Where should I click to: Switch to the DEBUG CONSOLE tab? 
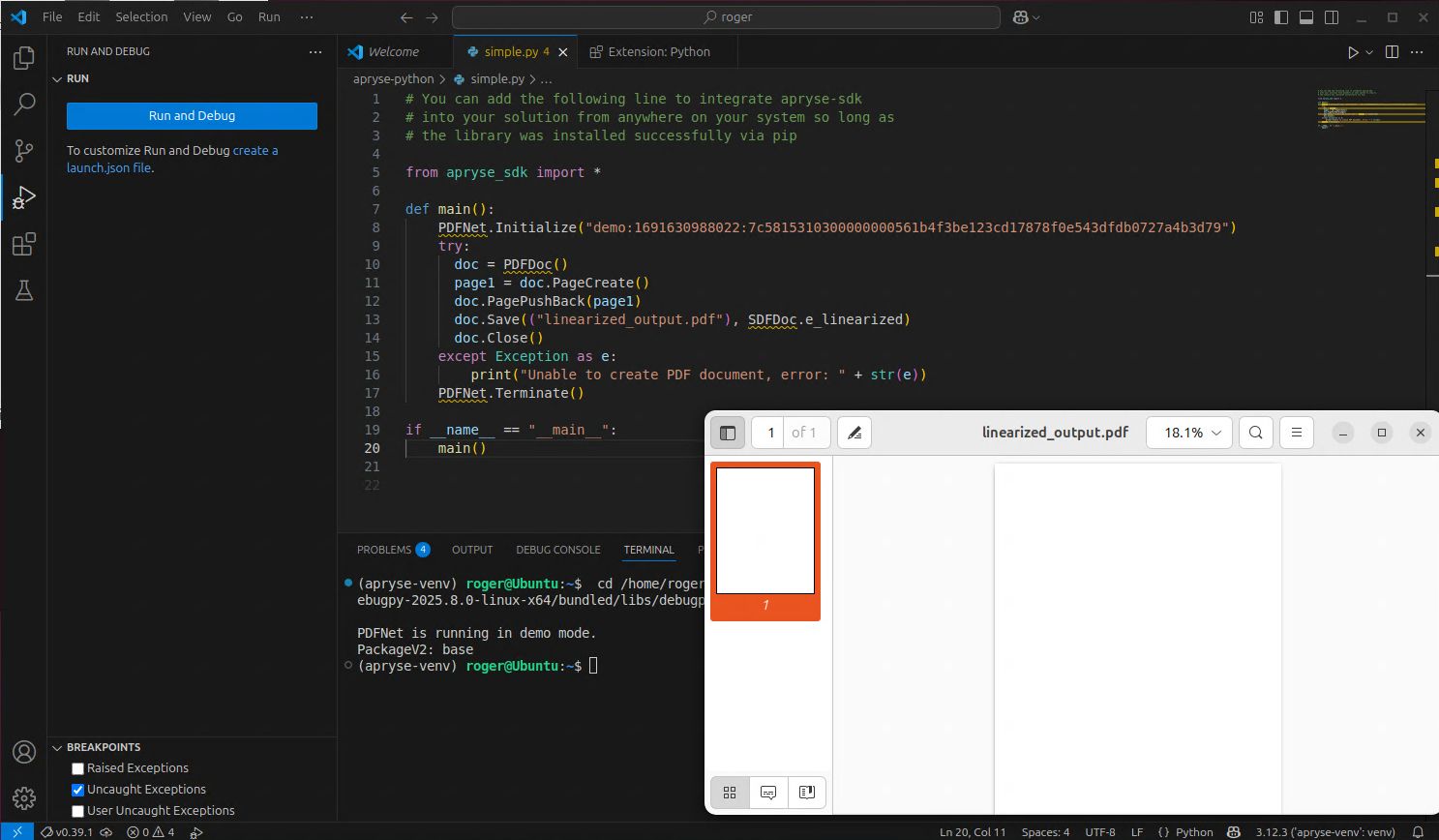pos(557,550)
